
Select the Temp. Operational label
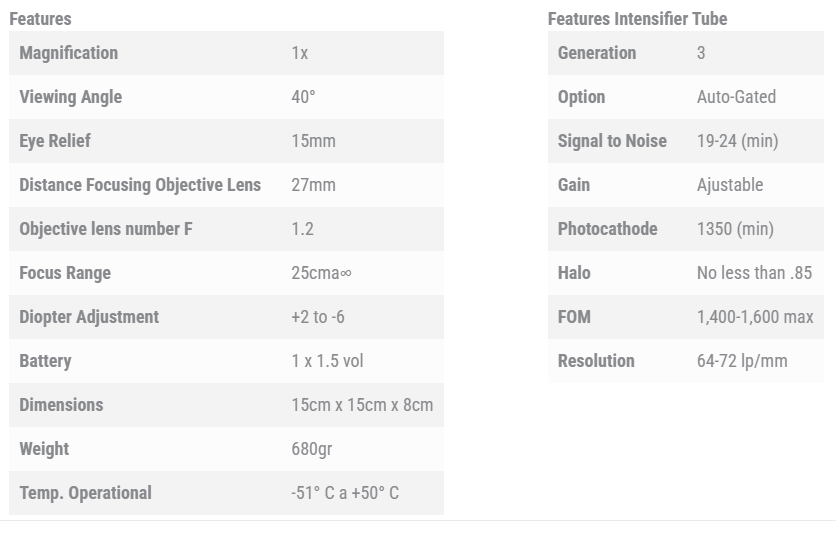[85, 493]
